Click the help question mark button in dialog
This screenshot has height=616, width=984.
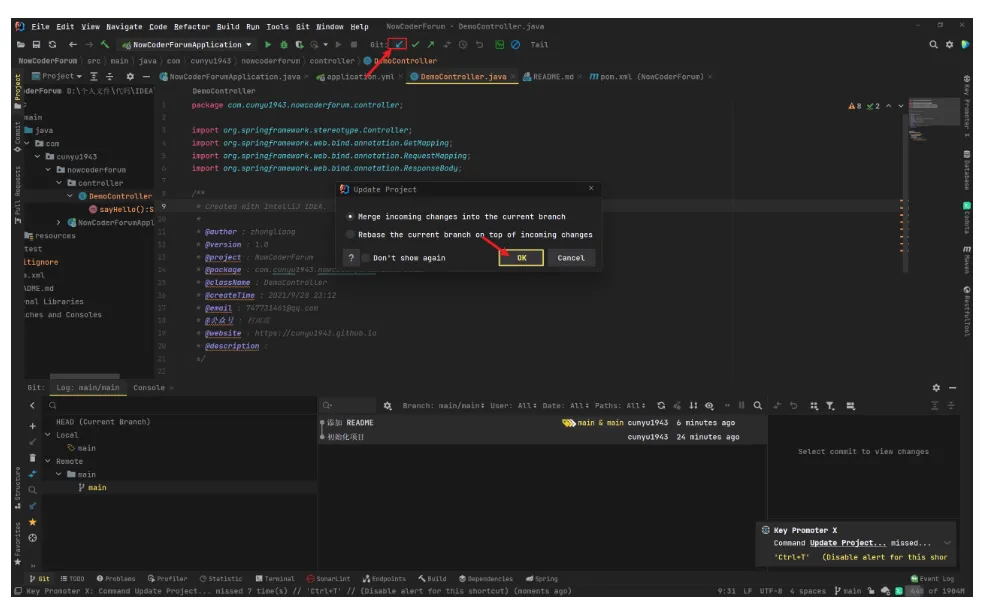click(351, 258)
